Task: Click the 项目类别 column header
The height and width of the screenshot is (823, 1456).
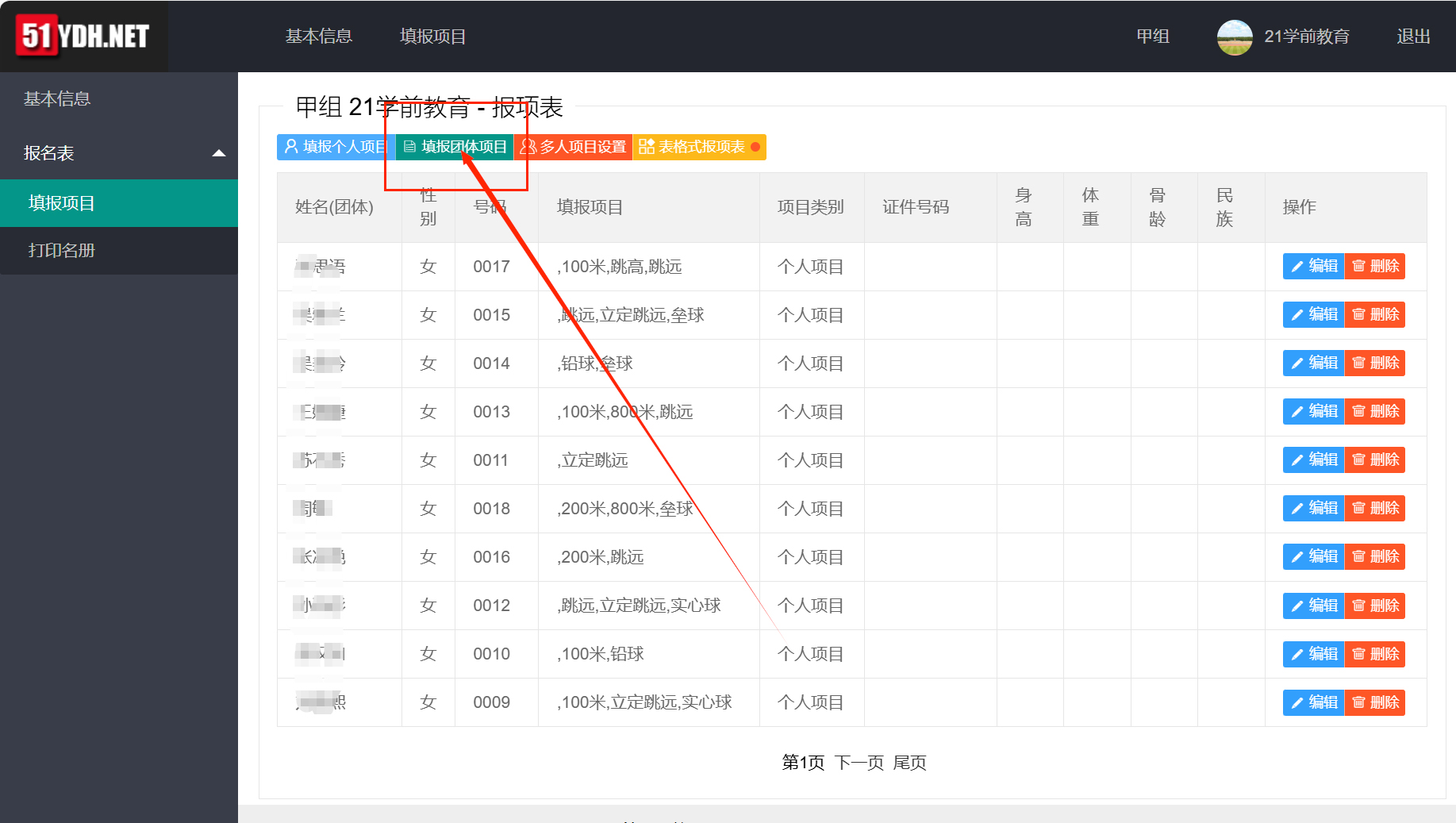Action: (810, 207)
